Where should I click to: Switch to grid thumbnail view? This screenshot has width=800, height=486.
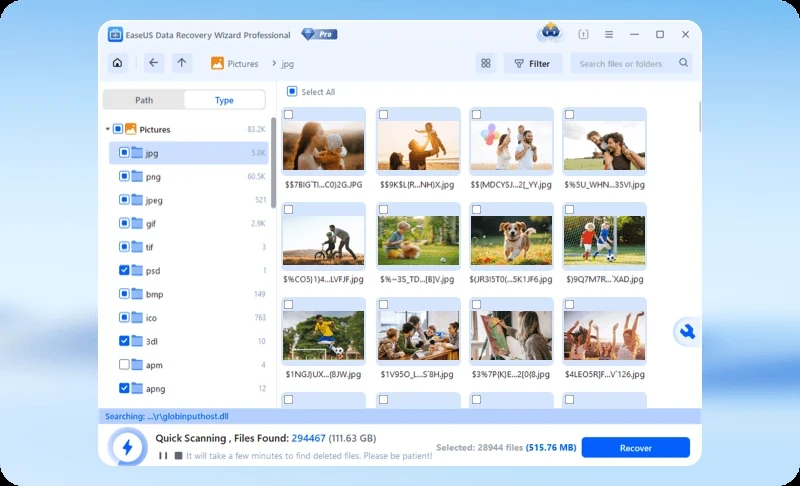pyautogui.click(x=486, y=63)
